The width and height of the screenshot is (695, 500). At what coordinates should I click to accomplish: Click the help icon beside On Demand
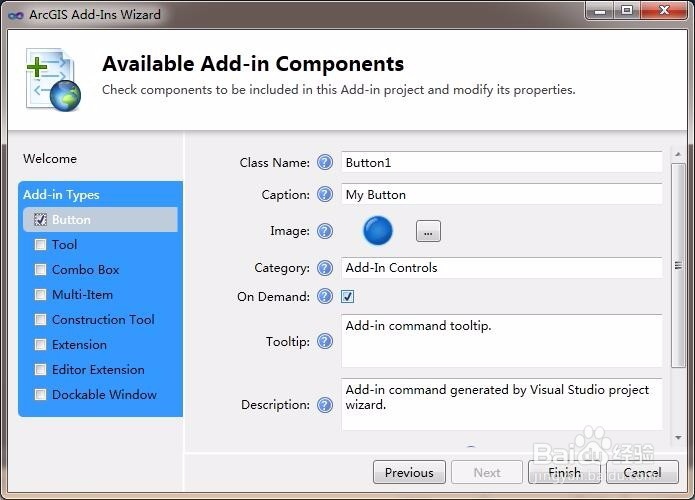pyautogui.click(x=325, y=296)
